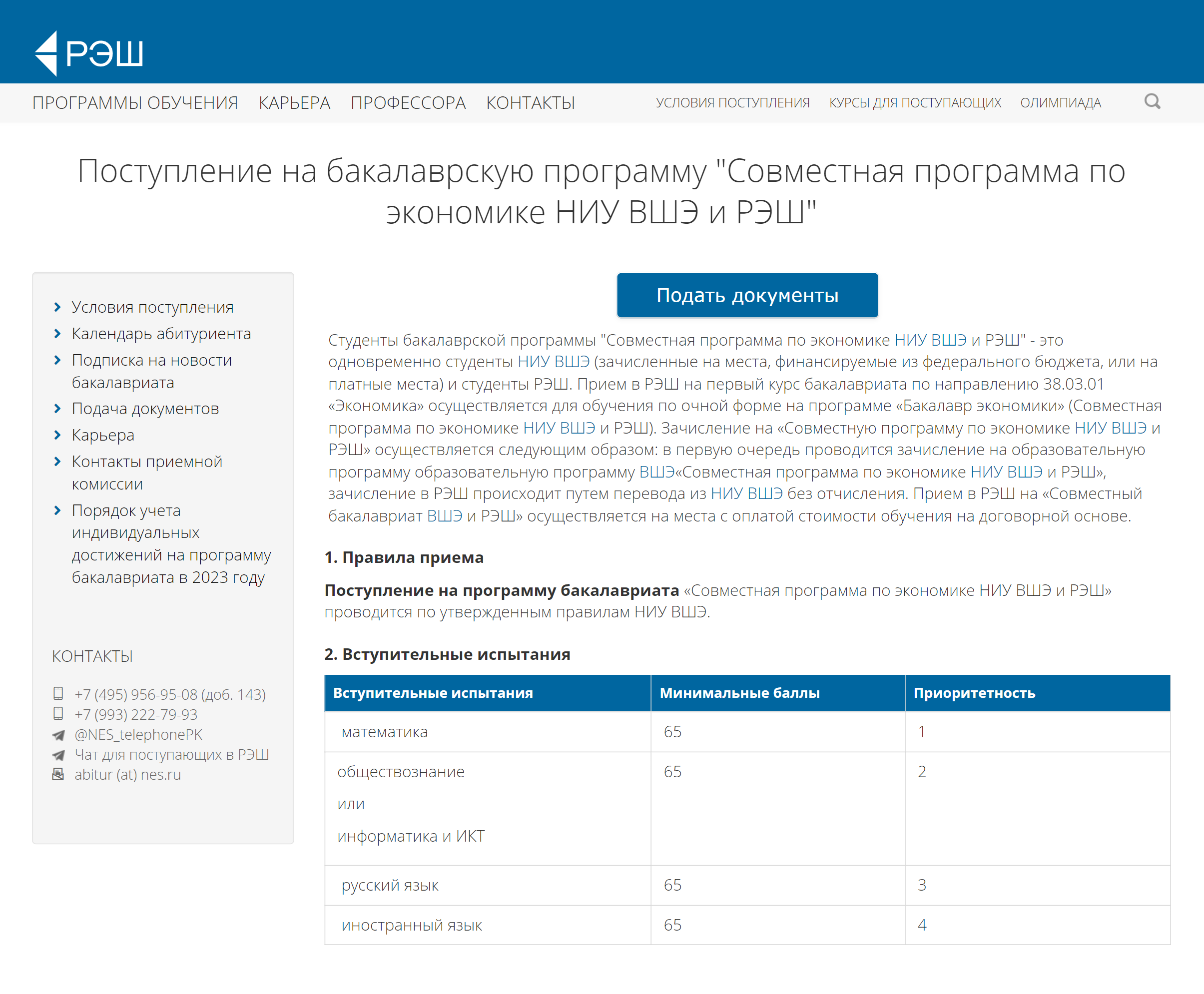Go to ПРОФЕССОРА menu item

tap(408, 103)
